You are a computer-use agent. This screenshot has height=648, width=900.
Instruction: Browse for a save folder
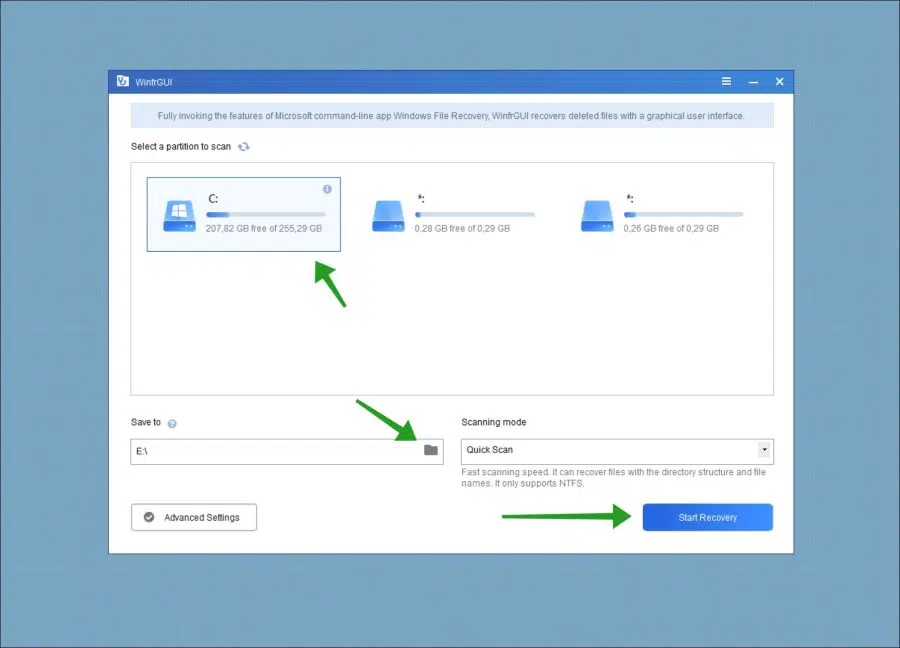pos(430,450)
